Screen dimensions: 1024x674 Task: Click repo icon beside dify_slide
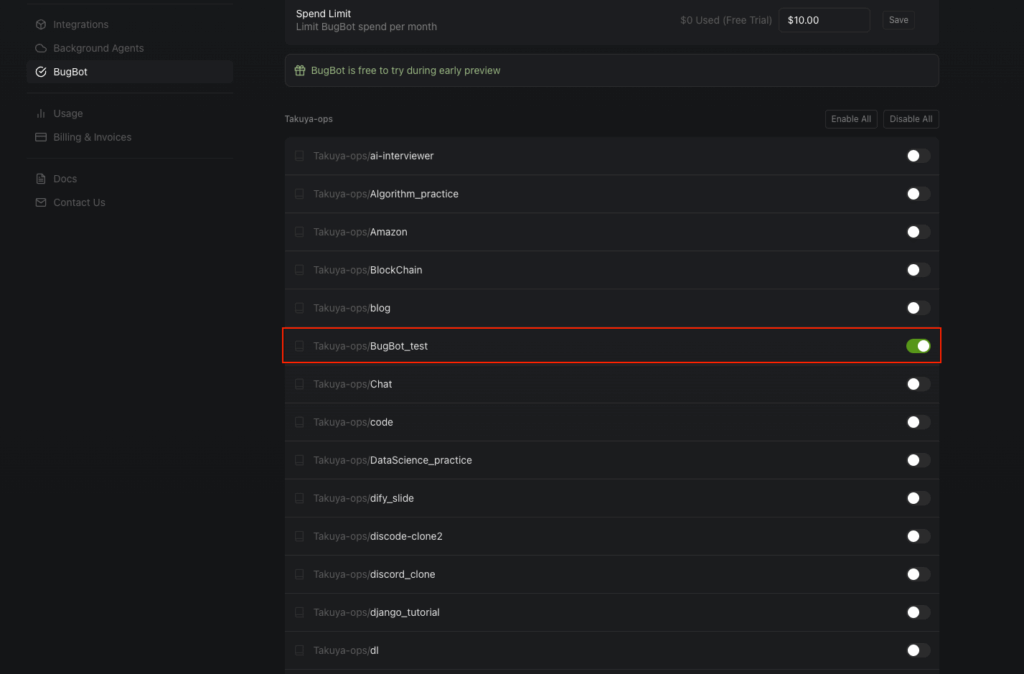coord(299,498)
